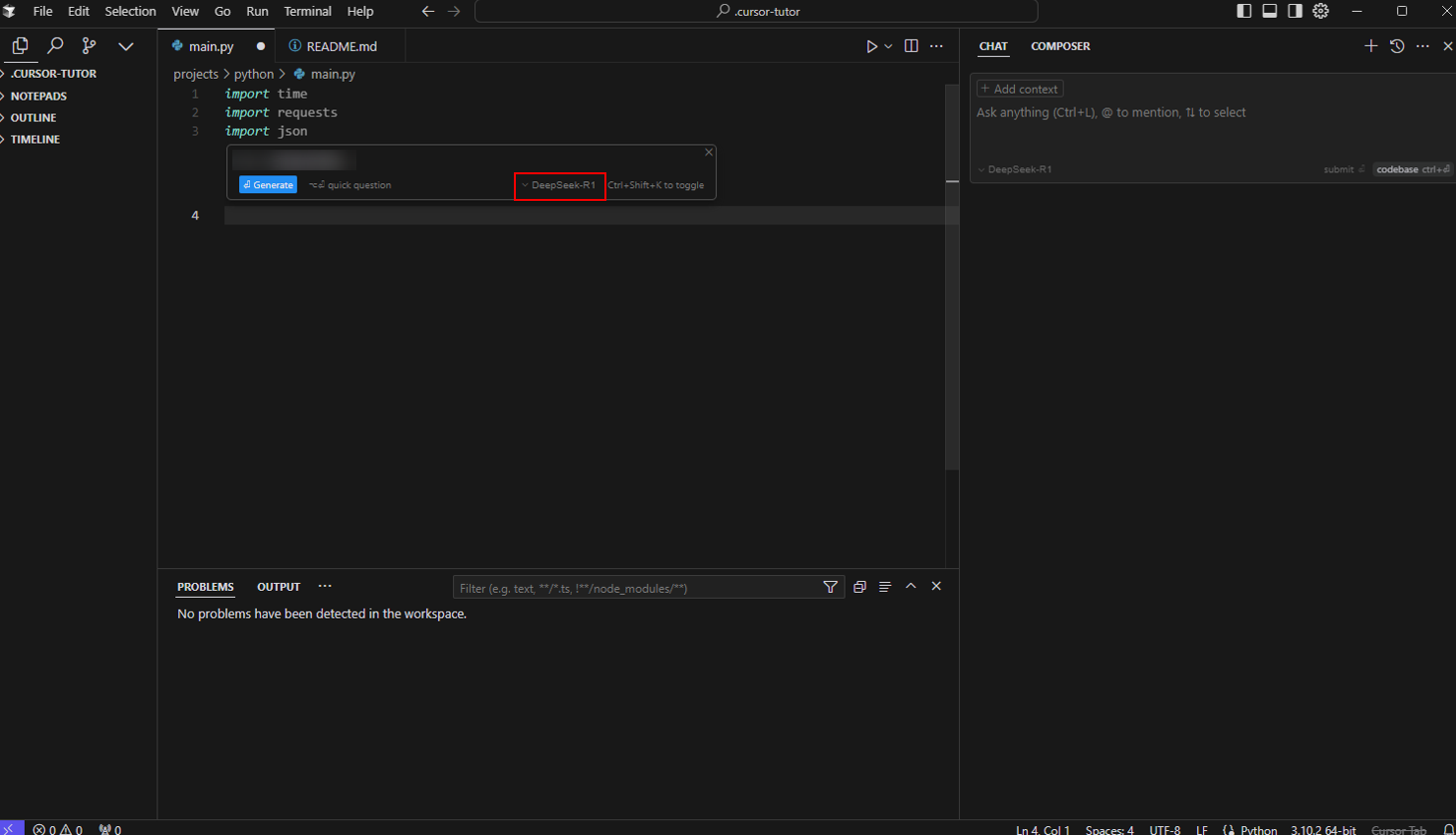
Task: Open DeepSeek-R1 model dropdown in inline prompt
Action: [x=559, y=185]
